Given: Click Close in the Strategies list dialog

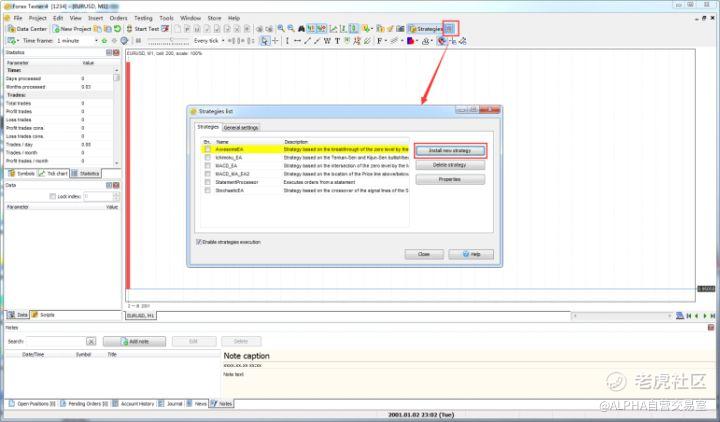Looking at the screenshot, I should (424, 254).
